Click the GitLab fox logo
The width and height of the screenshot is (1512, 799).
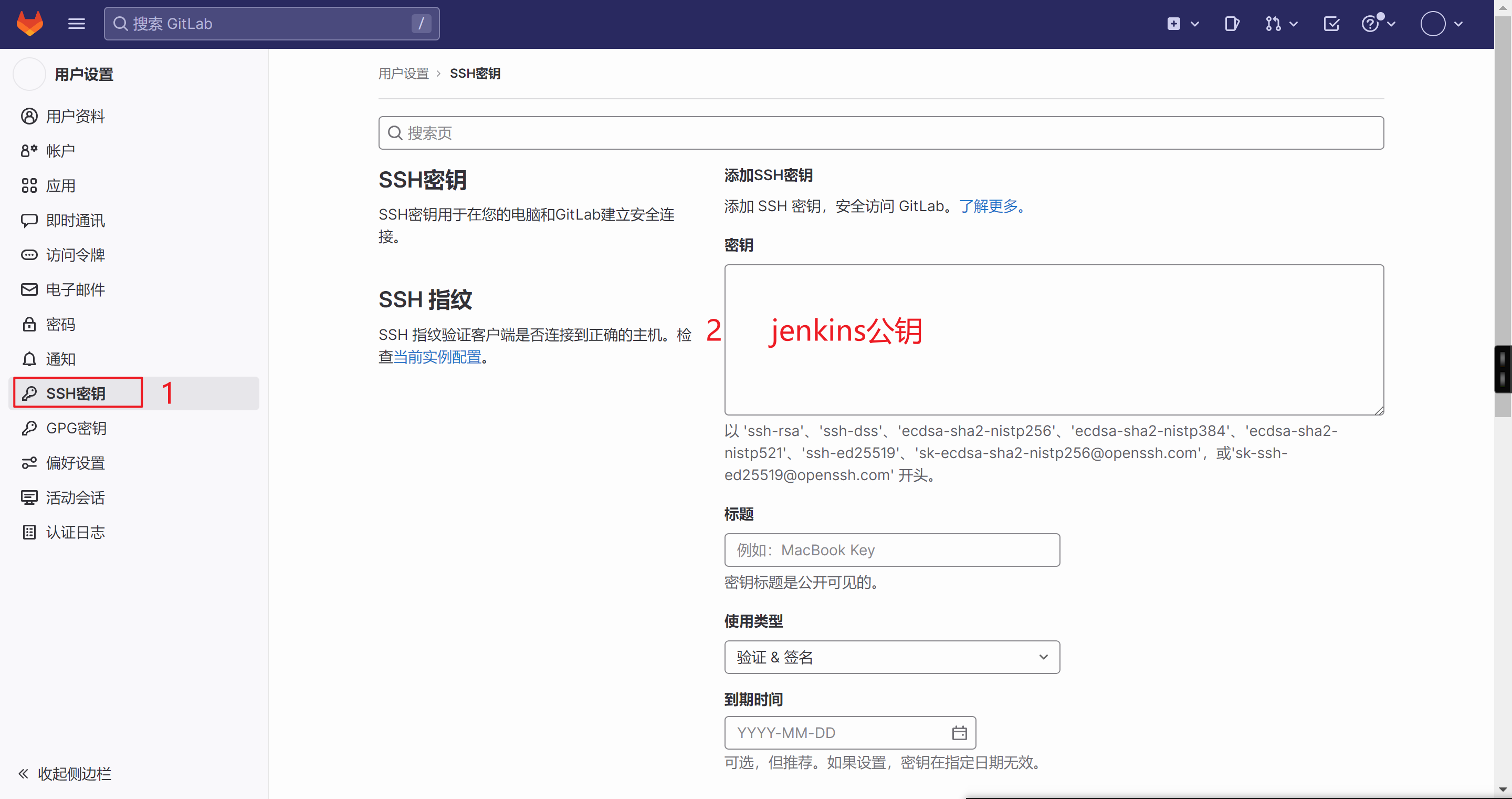[x=29, y=24]
